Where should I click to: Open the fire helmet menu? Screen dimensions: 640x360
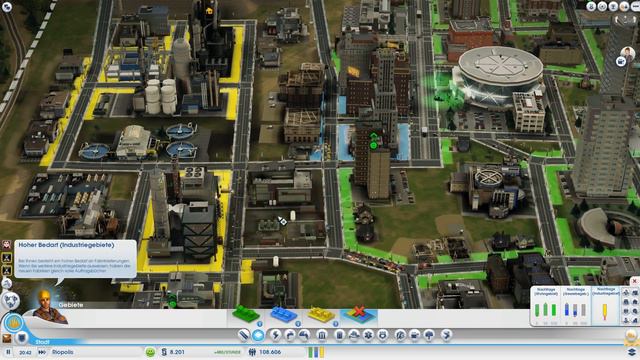click(x=353, y=335)
